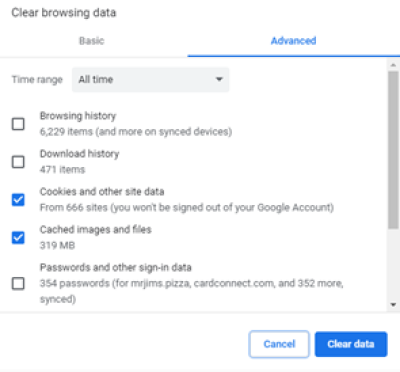The image size is (400, 372).
Task: Click the scrollbar up arrow
Action: [393, 65]
